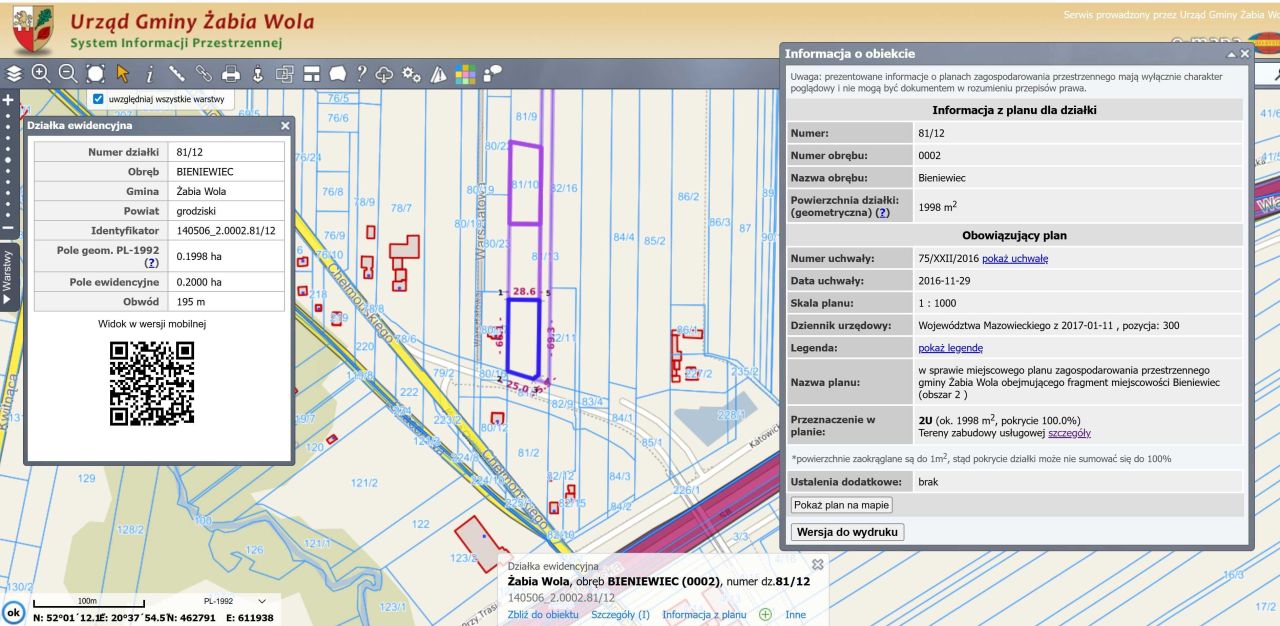Click 'Pokaż plan na mapie' button
1280x626 pixels.
(x=841, y=505)
